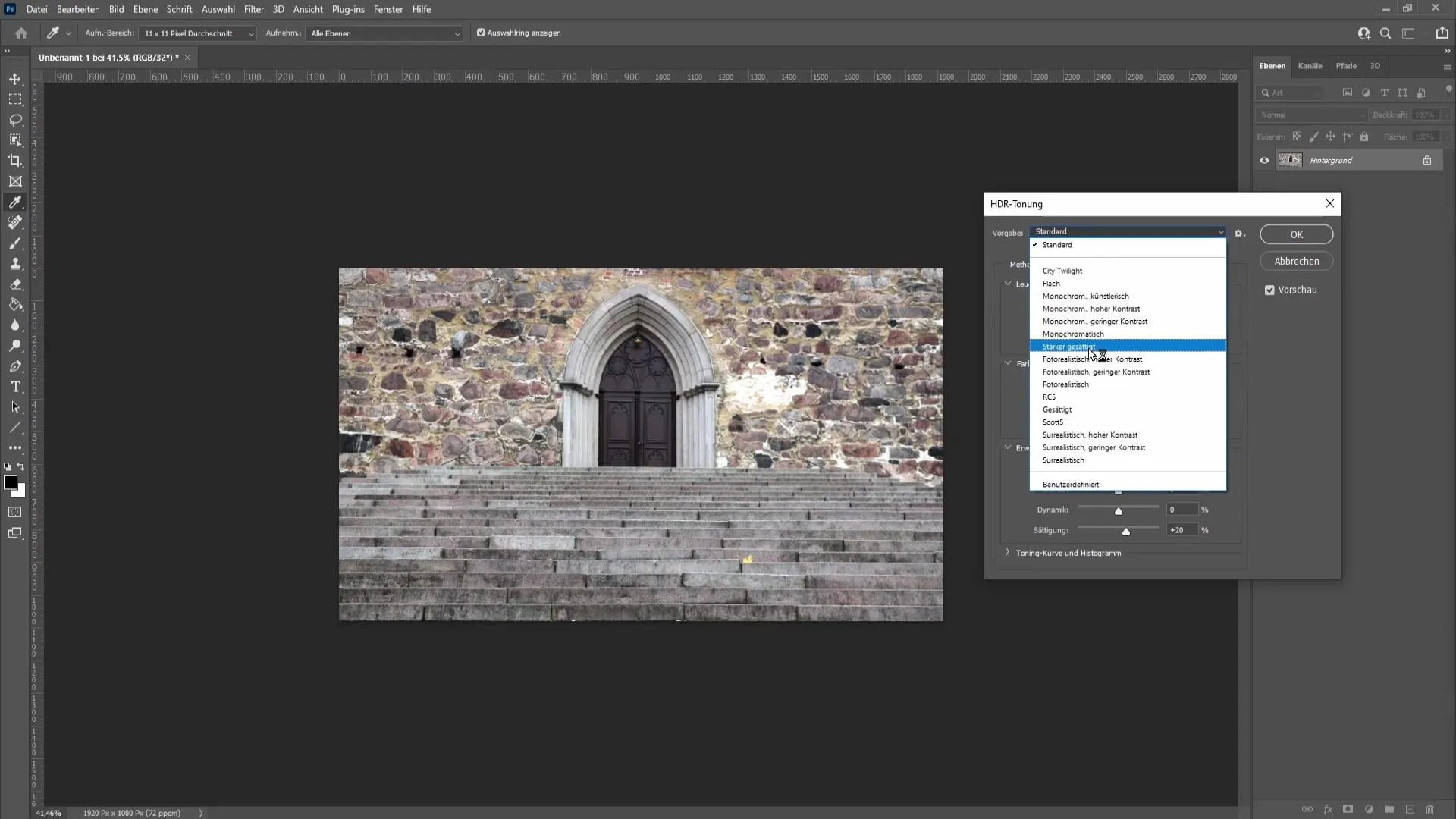Screen dimensions: 1456x819
Task: Toggle Quick Mask mode icon
Action: [x=15, y=512]
